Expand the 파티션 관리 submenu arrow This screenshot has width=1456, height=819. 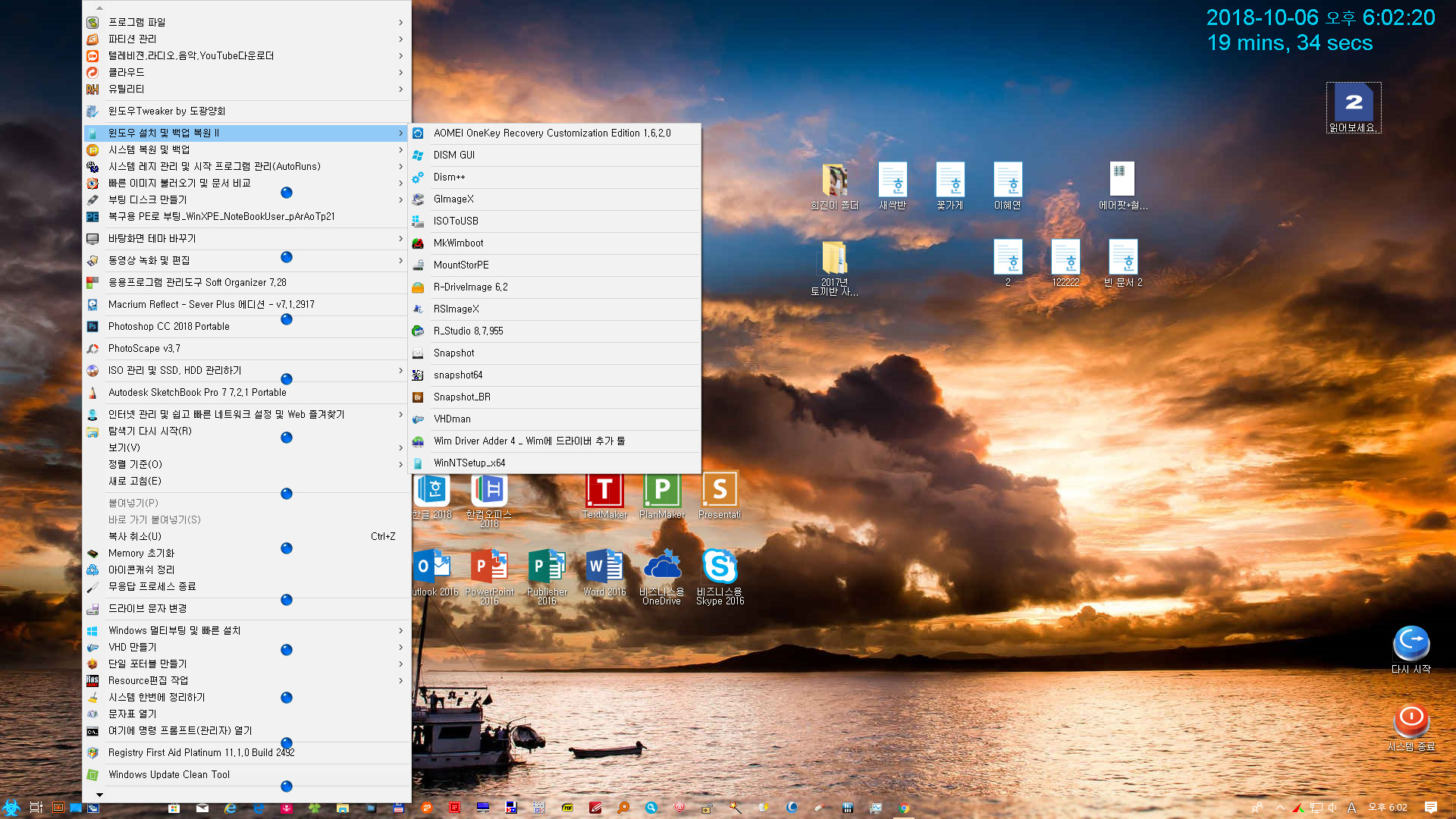[401, 39]
